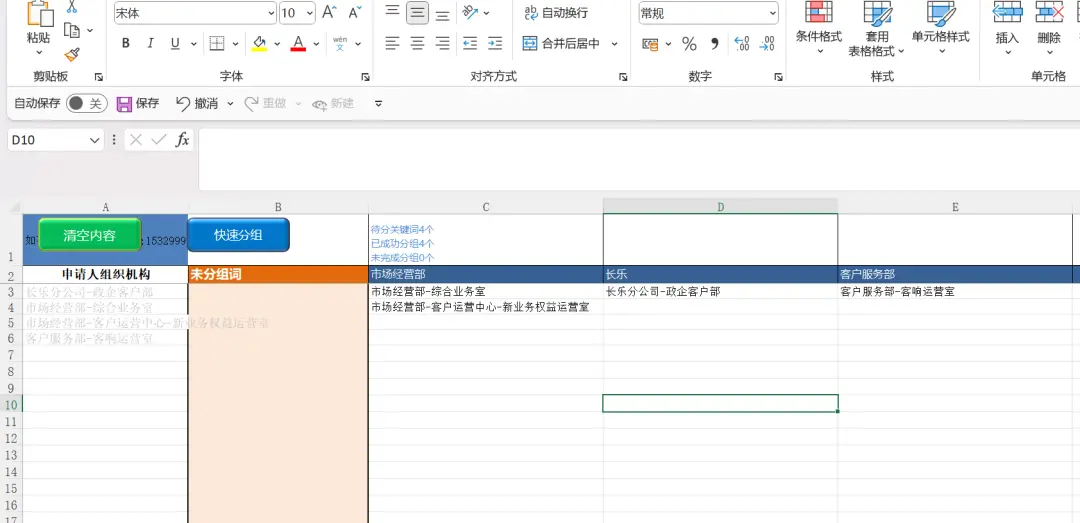Screen dimensions: 1080x523
Task: Select column D header
Action: click(x=720, y=207)
